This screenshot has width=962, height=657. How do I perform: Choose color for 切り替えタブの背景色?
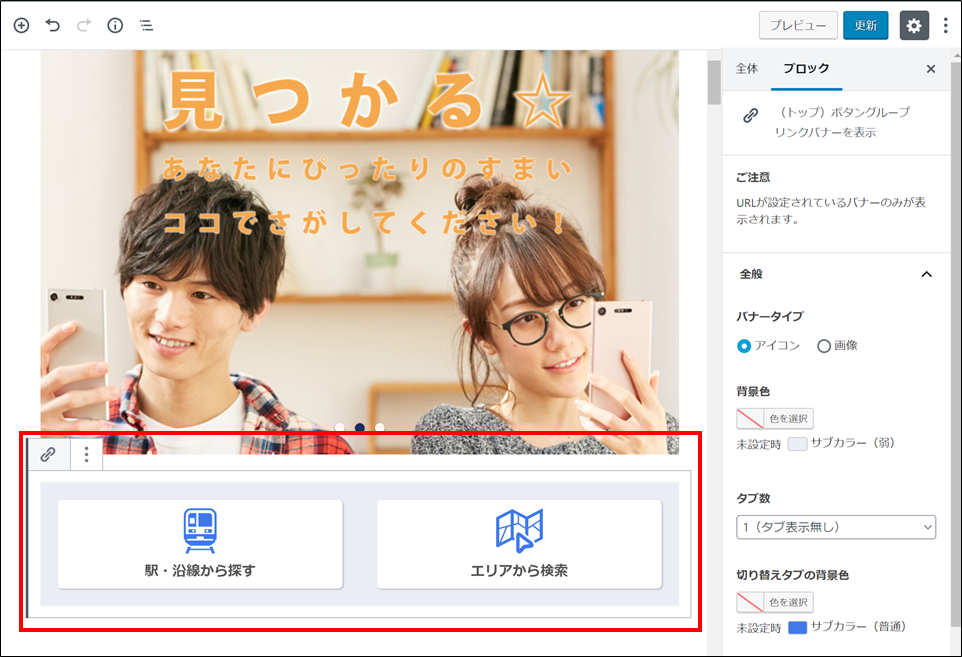pos(775,602)
